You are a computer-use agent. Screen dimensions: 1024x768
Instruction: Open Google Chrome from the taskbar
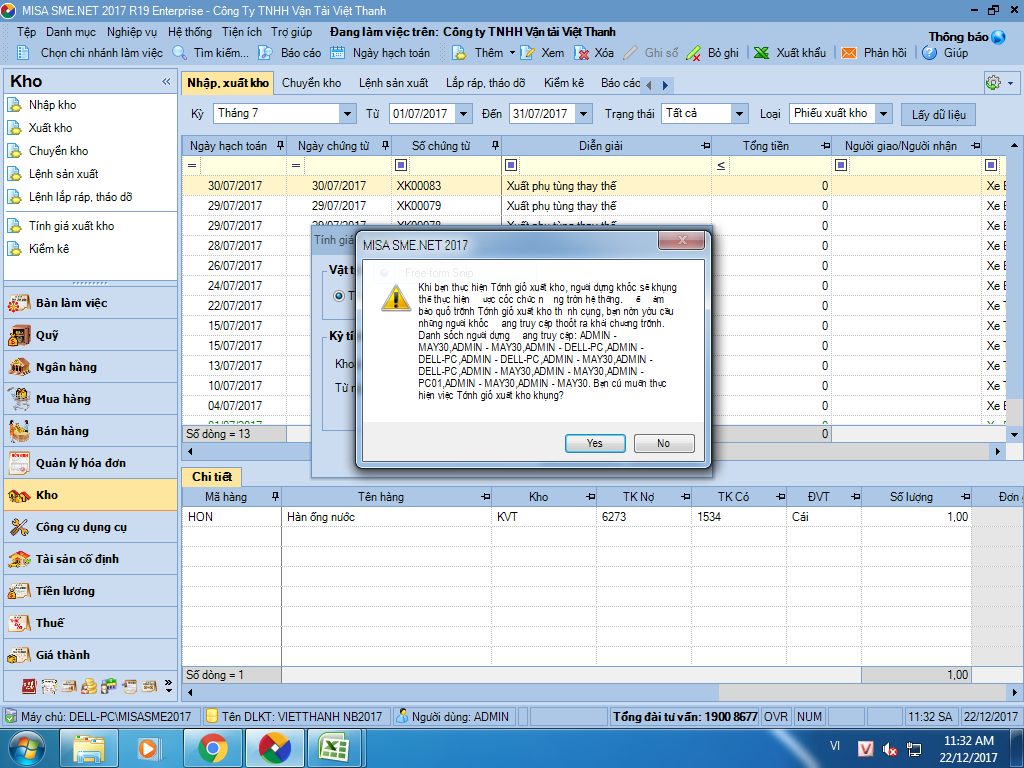213,748
